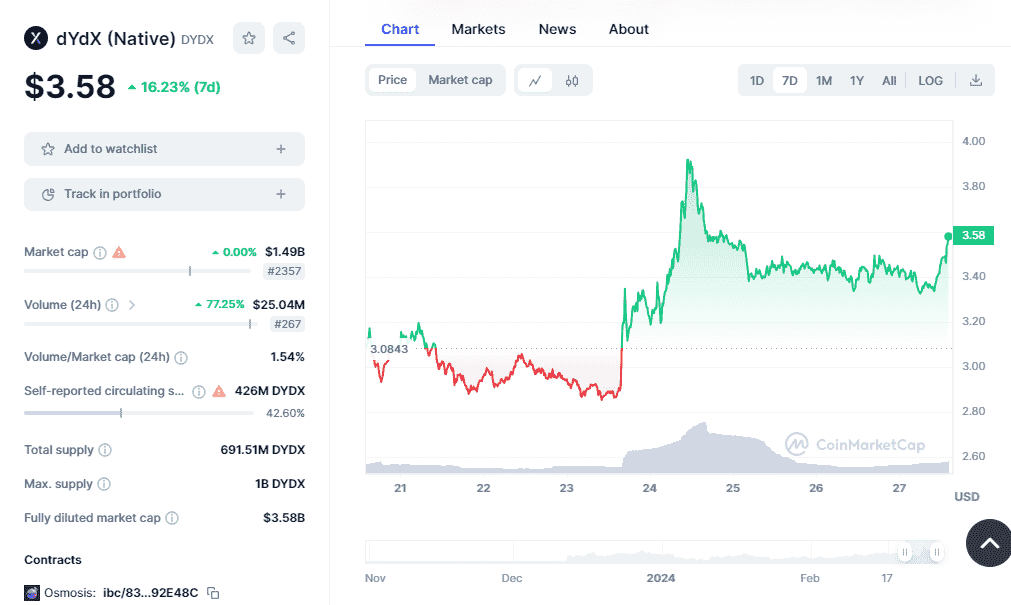This screenshot has height=605, width=1011.
Task: Click the Osmosis network icon
Action: tap(32, 593)
